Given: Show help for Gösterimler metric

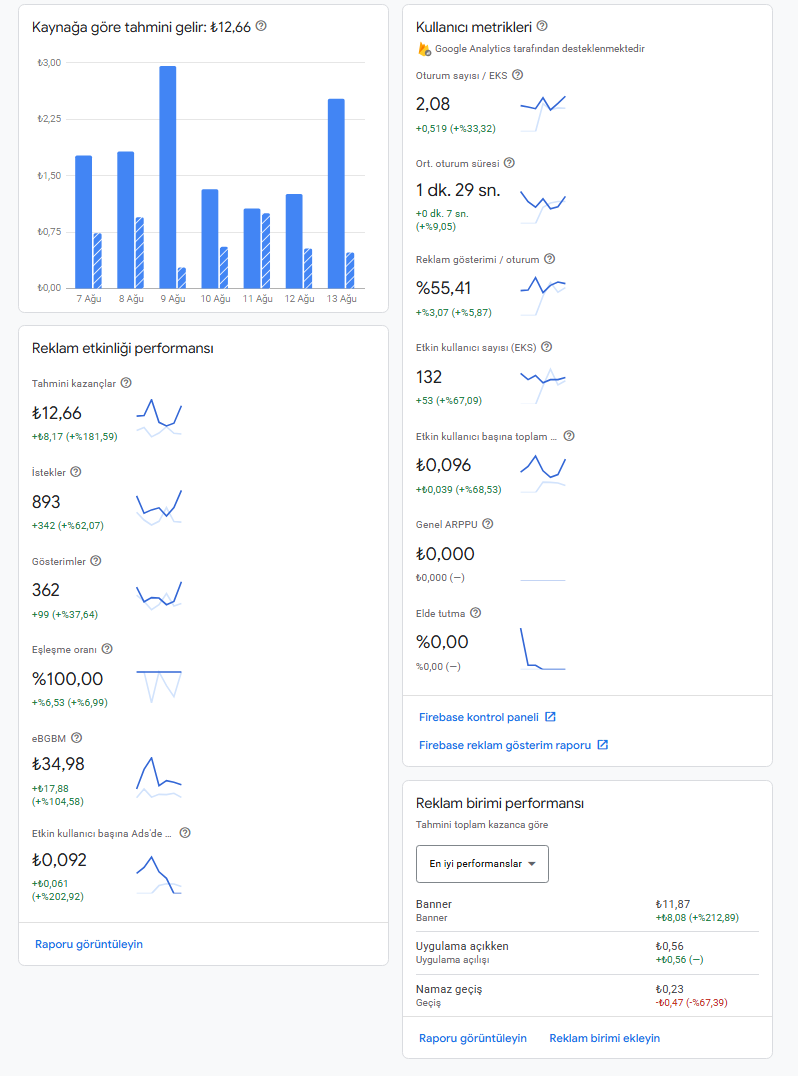Looking at the screenshot, I should click(x=96, y=561).
